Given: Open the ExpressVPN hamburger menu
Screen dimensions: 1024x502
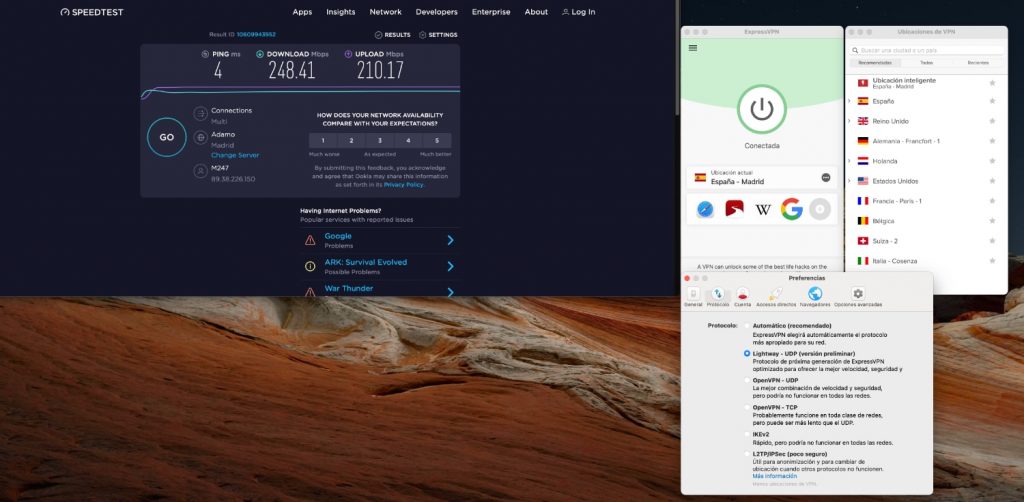Looking at the screenshot, I should click(x=693, y=48).
